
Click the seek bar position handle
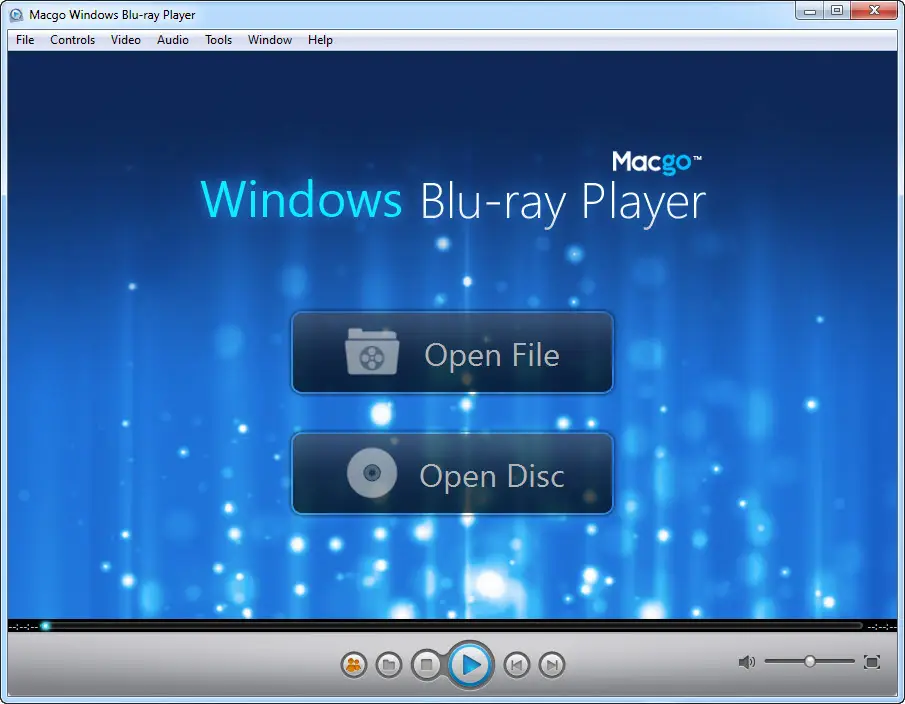(45, 626)
